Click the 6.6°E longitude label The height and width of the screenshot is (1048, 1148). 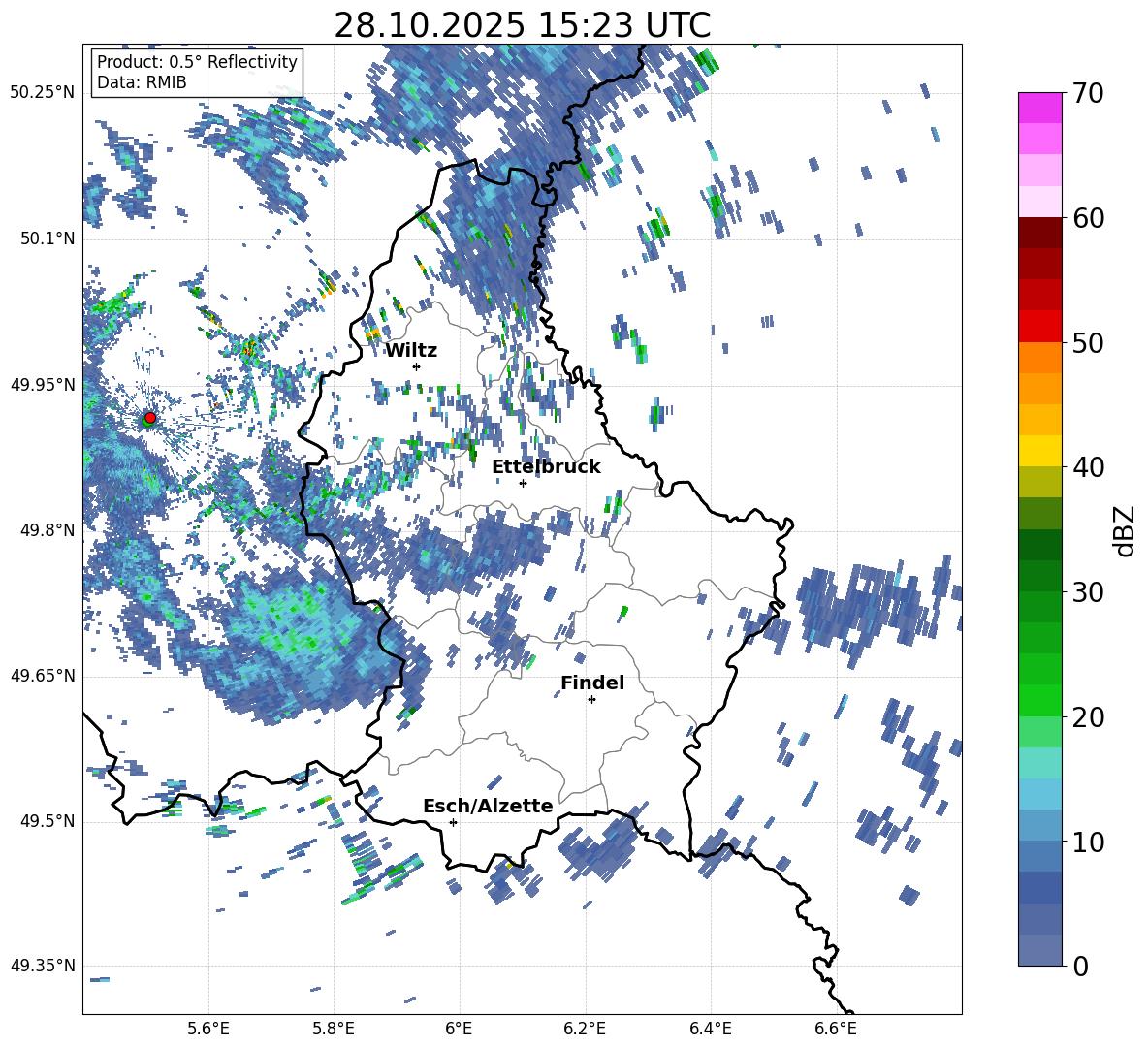[836, 1029]
